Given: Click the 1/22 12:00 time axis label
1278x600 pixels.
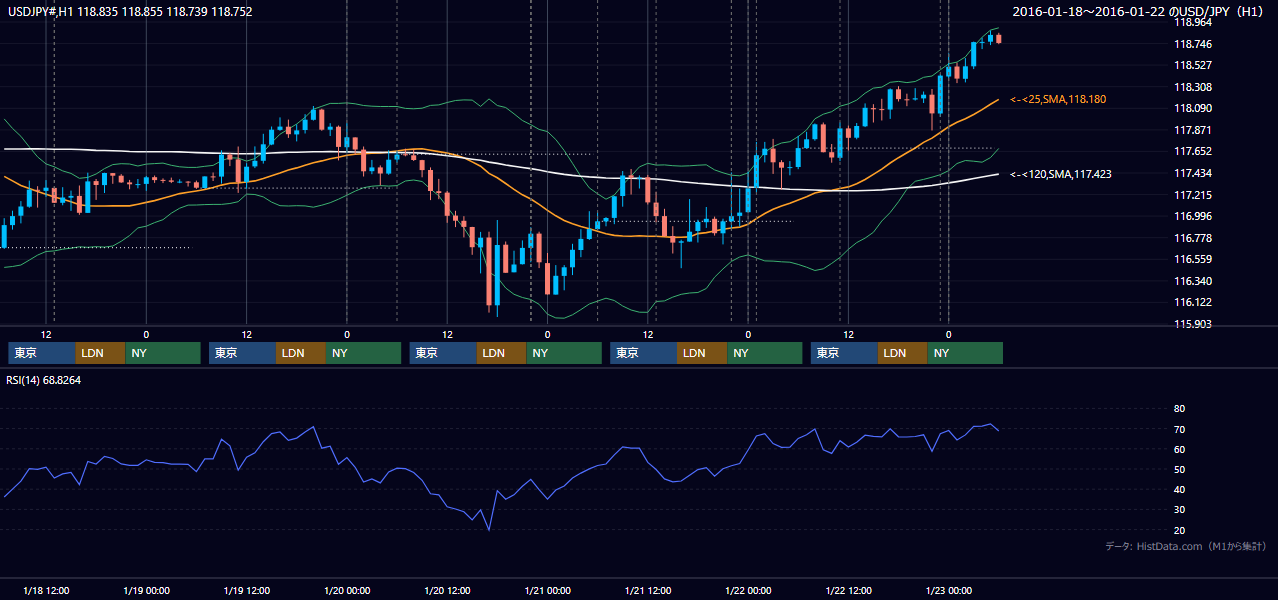Looking at the screenshot, I should point(849,590).
